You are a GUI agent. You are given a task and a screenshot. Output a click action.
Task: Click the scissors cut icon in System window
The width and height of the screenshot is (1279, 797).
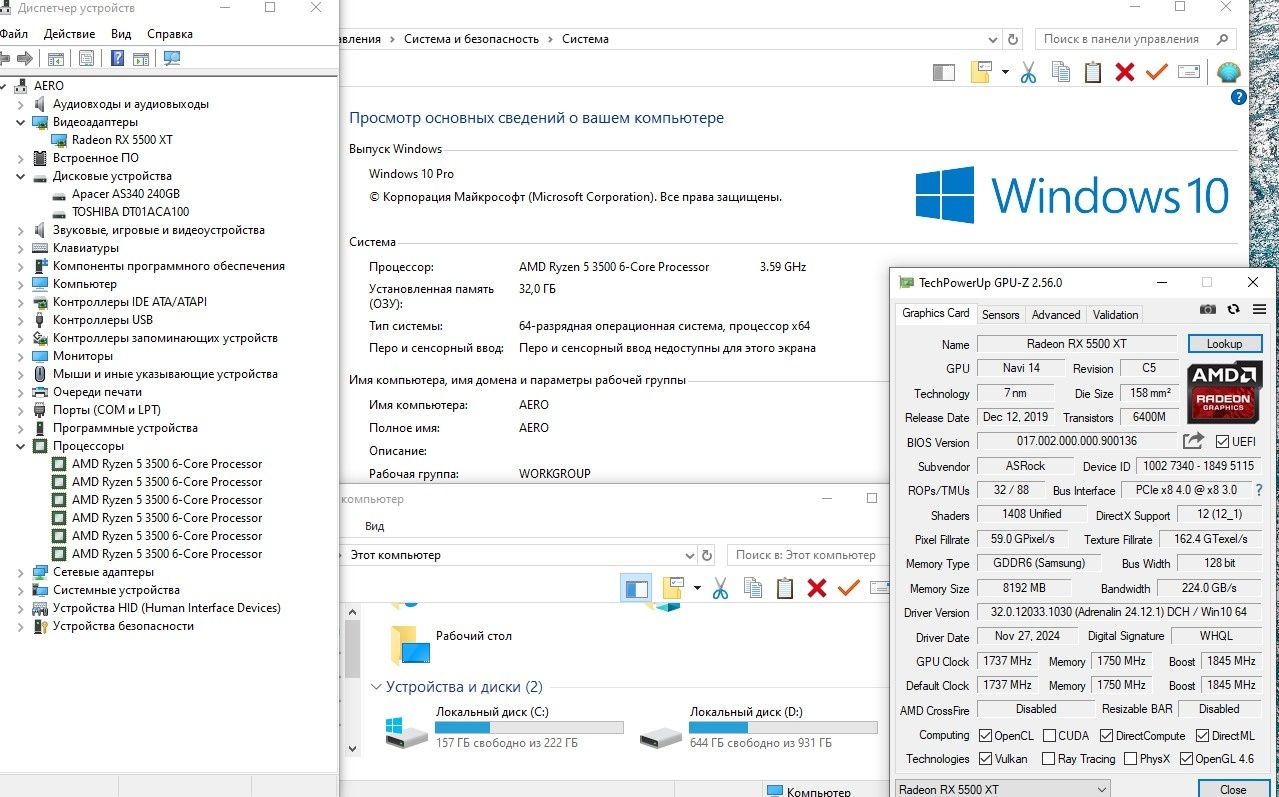tap(1028, 72)
